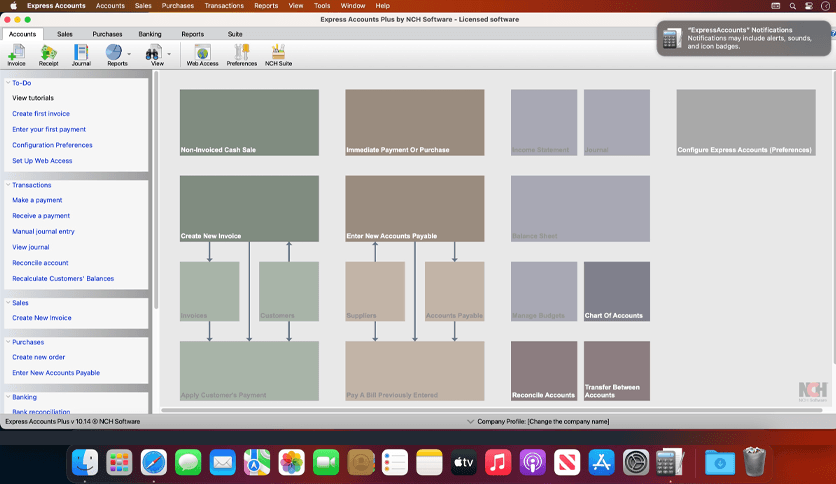Launch the NCH Suite icon

click(x=278, y=54)
